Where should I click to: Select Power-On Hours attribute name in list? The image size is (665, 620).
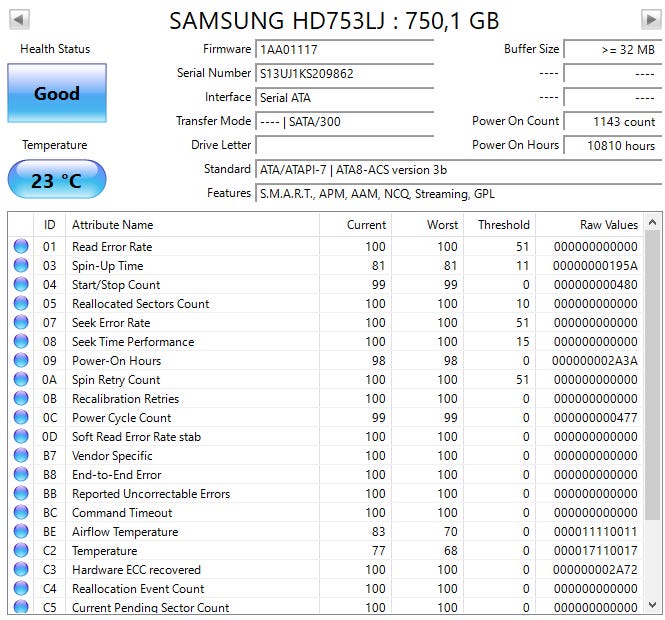(x=117, y=360)
